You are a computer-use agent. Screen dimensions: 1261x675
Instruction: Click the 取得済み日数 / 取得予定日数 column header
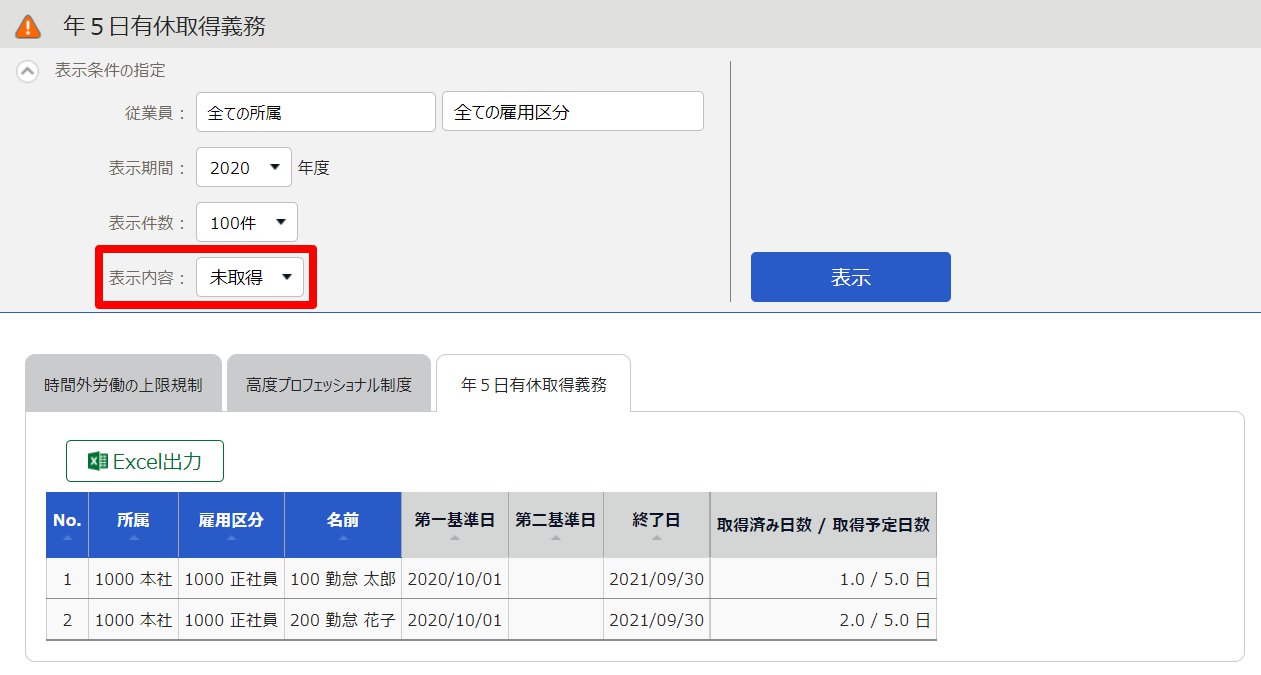823,525
